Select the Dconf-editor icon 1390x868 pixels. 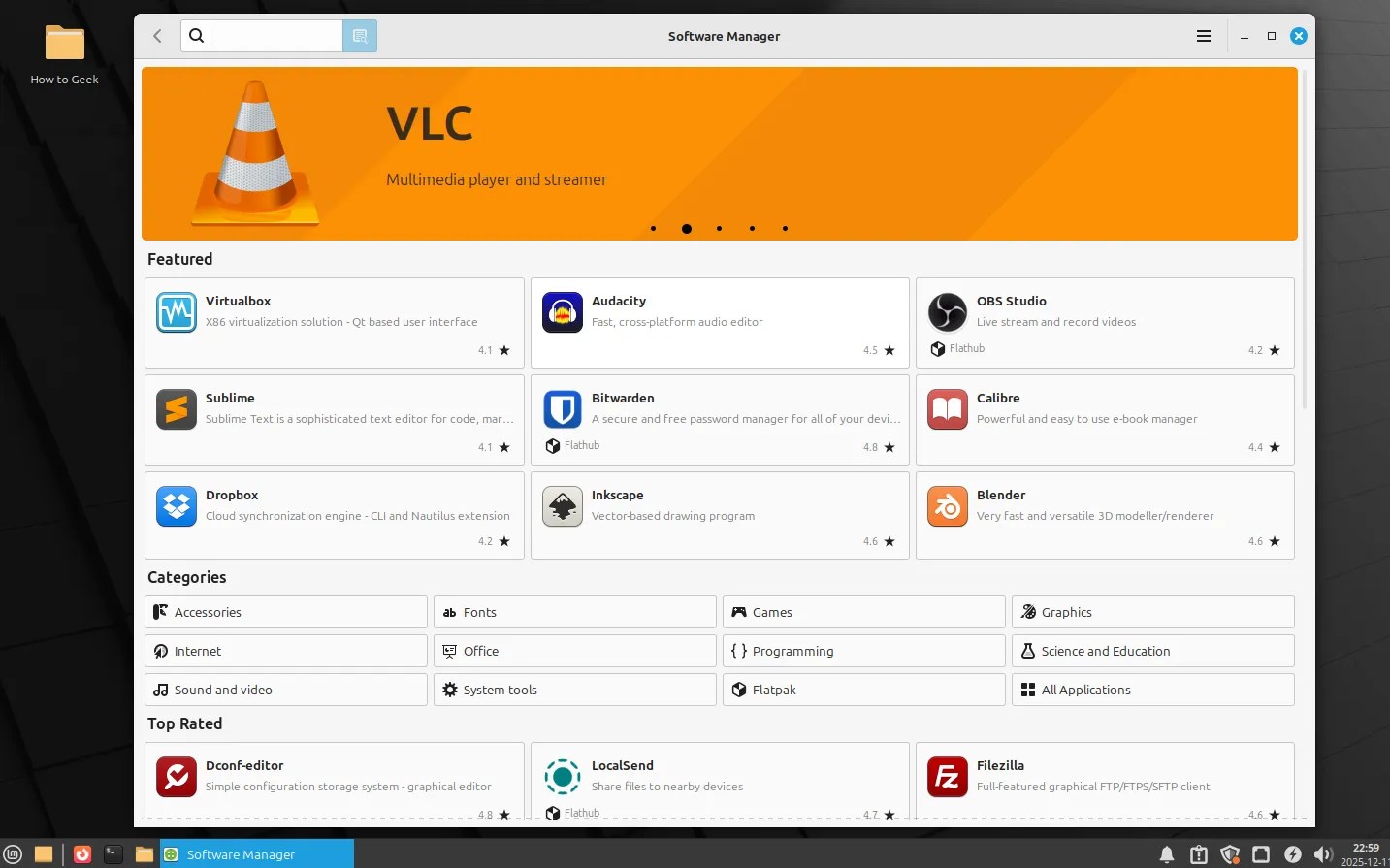point(177,777)
